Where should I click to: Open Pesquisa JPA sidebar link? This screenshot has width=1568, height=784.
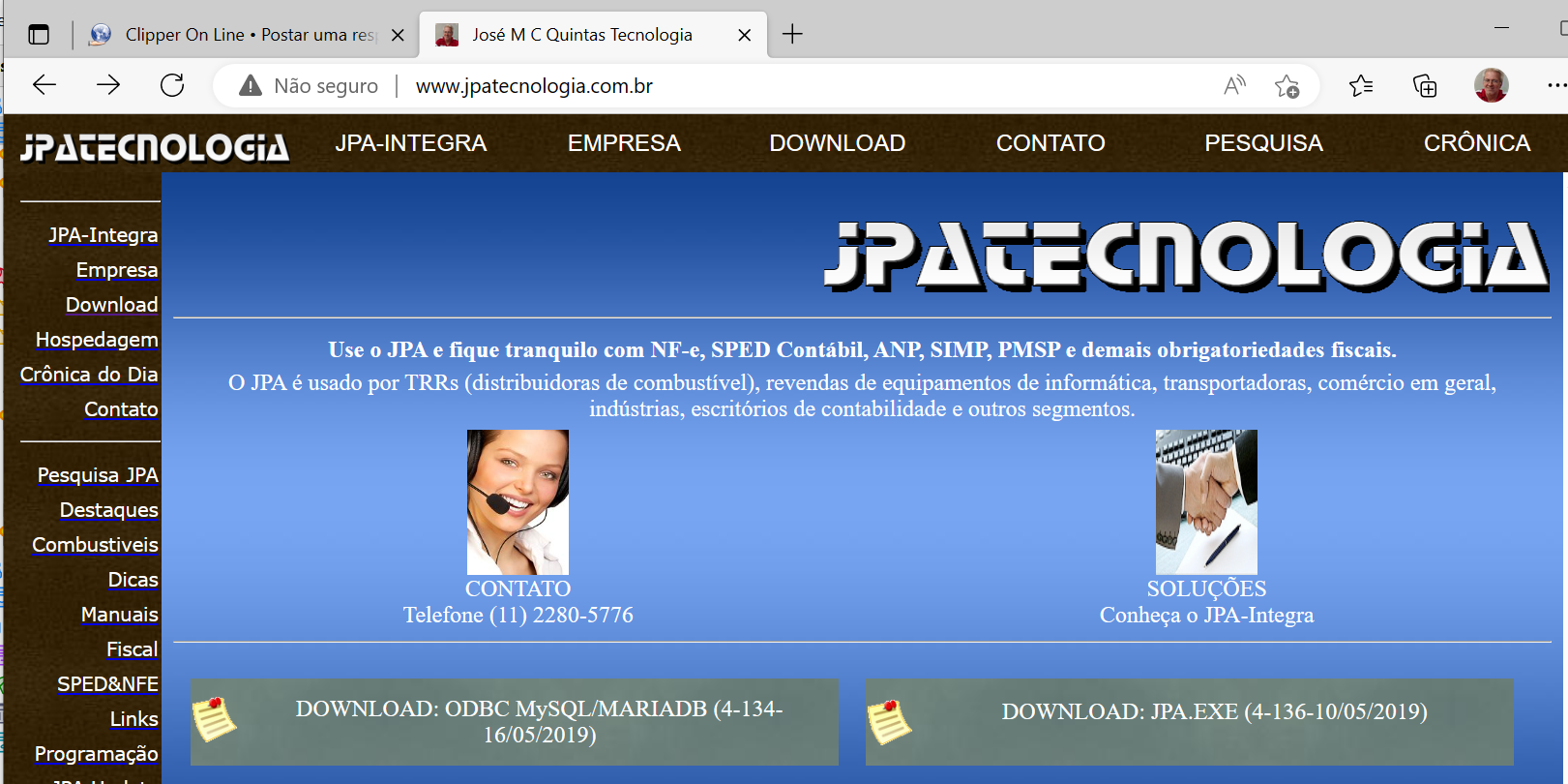pos(98,475)
